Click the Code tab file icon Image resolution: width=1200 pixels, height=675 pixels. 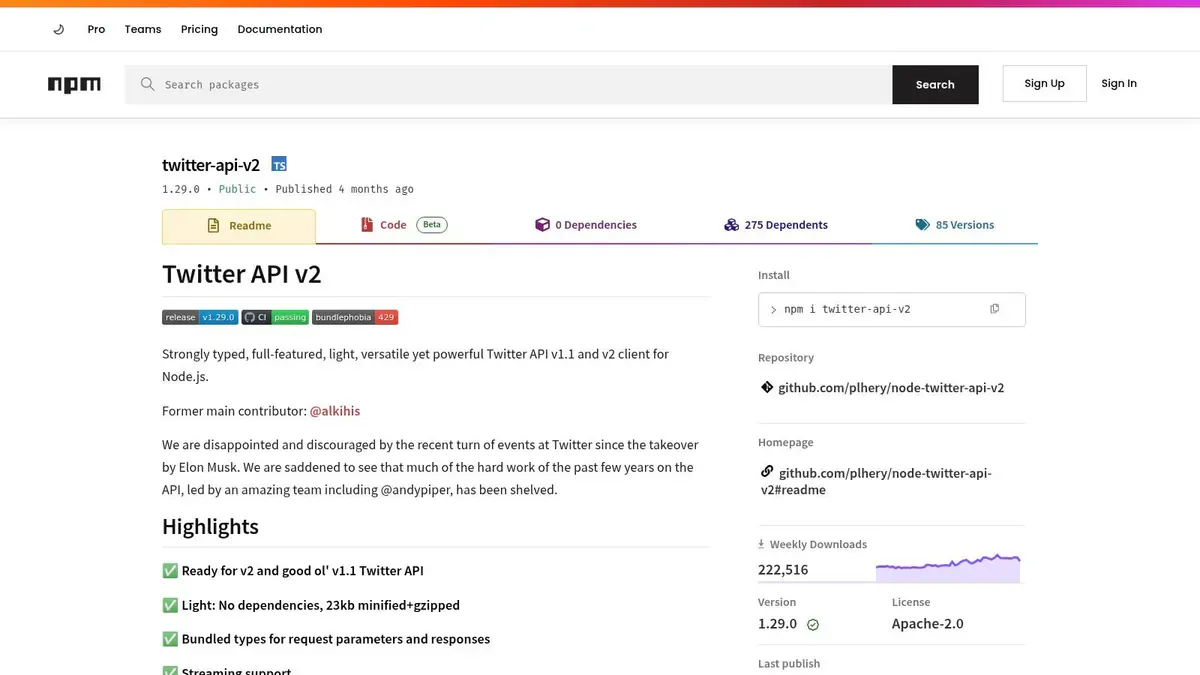[x=367, y=225]
